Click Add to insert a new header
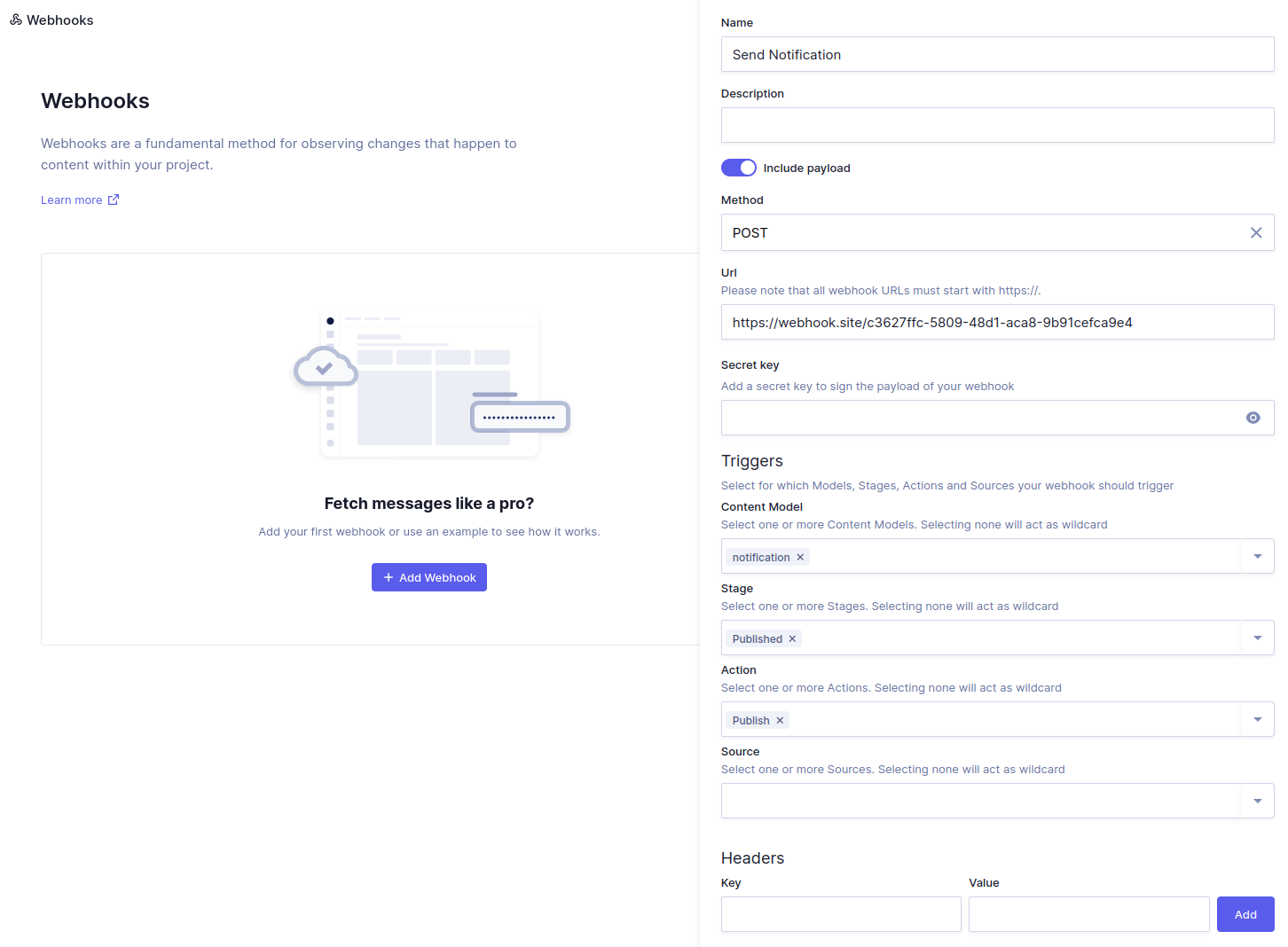The width and height of the screenshot is (1288, 947). click(1245, 914)
